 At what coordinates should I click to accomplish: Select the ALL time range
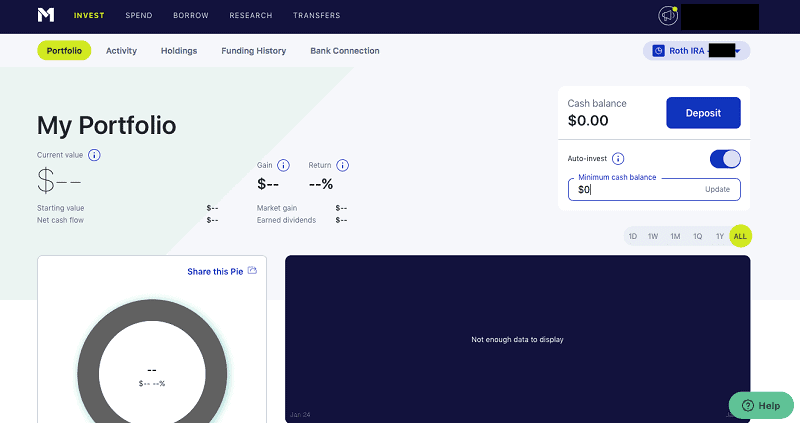(740, 236)
